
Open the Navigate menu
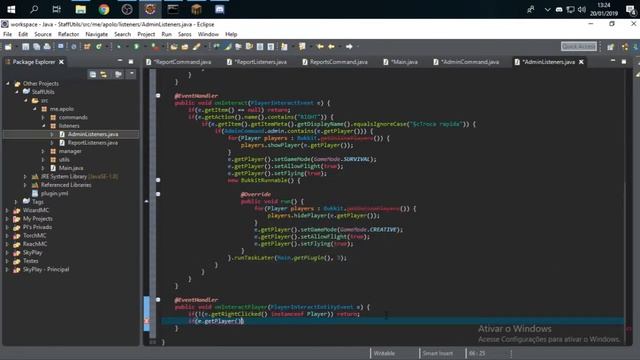(x=96, y=34)
